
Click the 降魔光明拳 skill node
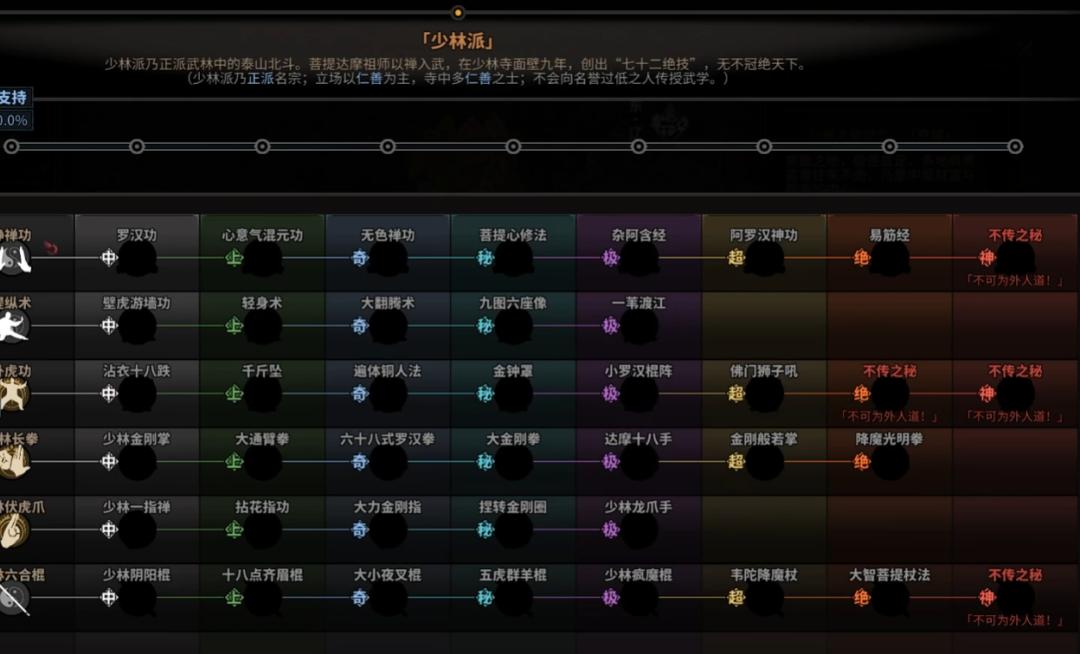890,462
